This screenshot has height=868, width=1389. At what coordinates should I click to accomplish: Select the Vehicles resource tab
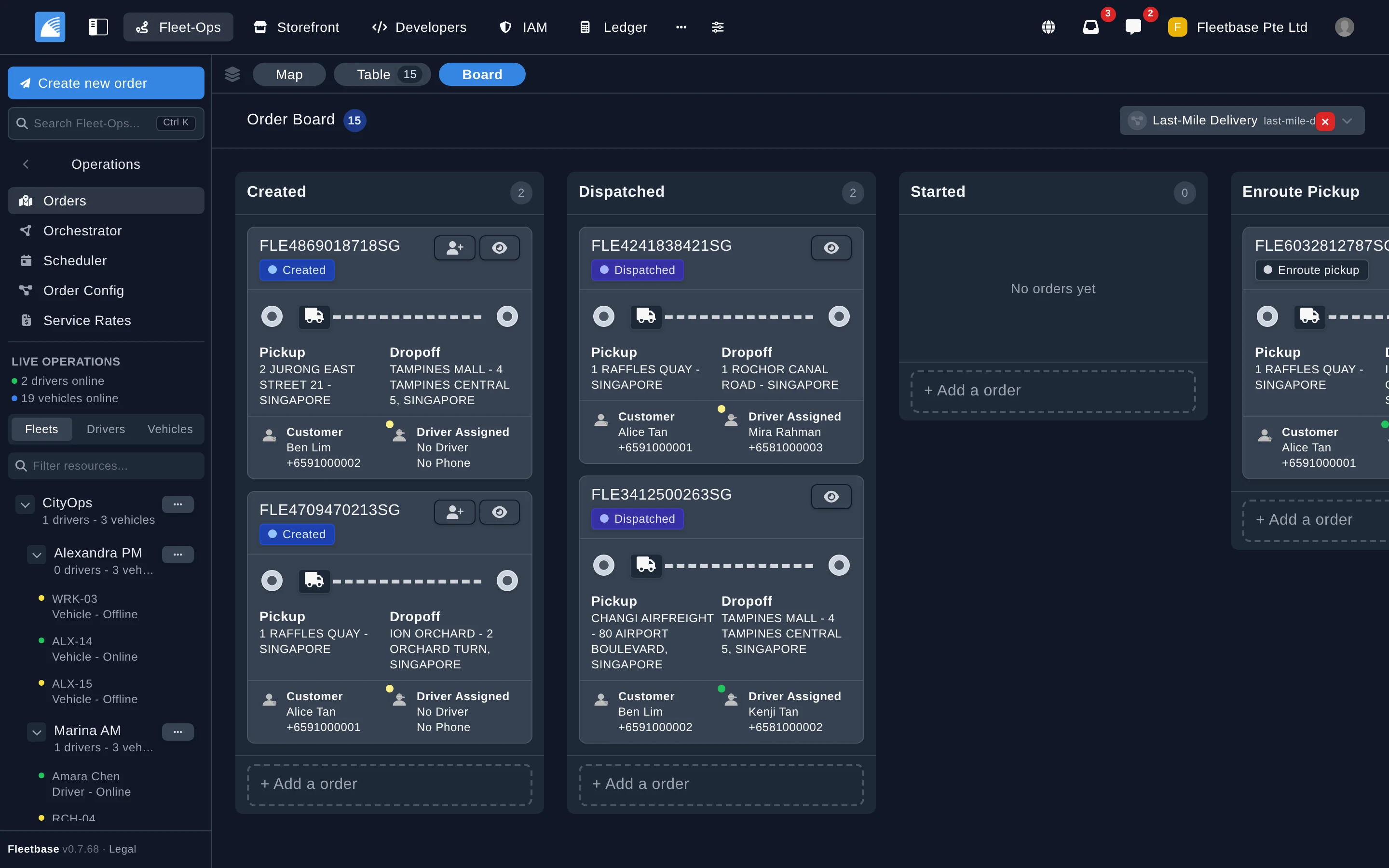coord(170,429)
